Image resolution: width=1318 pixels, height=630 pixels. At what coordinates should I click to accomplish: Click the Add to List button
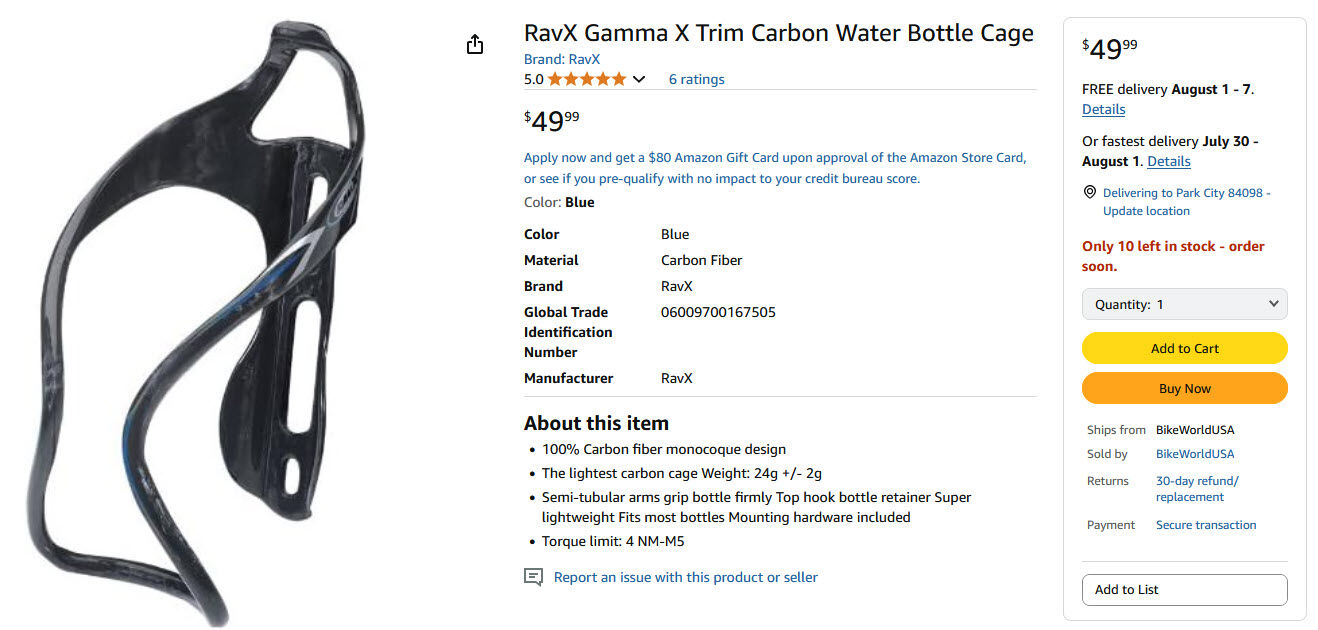[x=1184, y=589]
